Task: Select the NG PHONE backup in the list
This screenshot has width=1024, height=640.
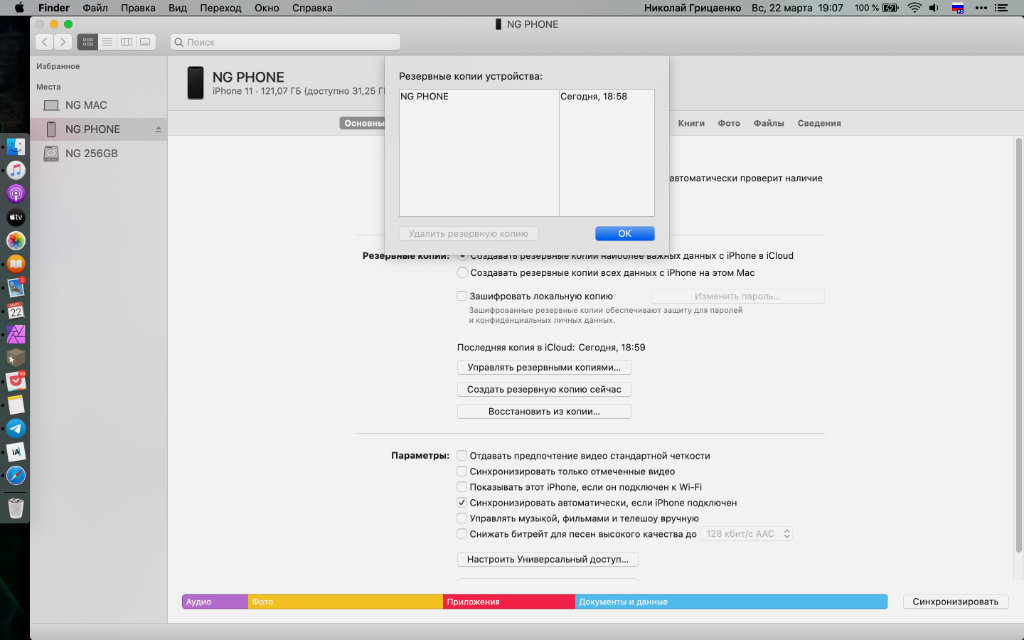Action: (478, 97)
